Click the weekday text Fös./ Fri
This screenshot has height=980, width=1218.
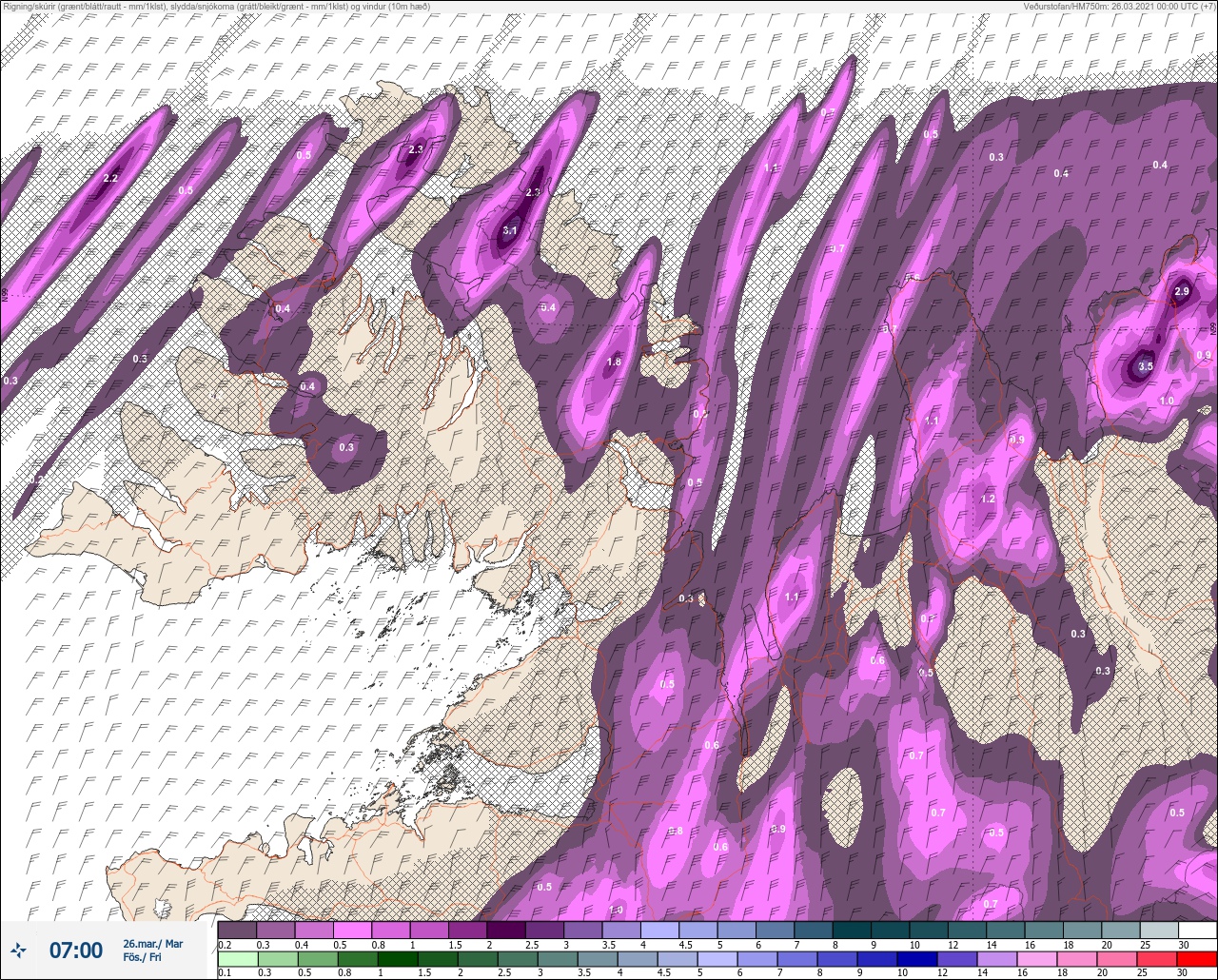coord(143,957)
